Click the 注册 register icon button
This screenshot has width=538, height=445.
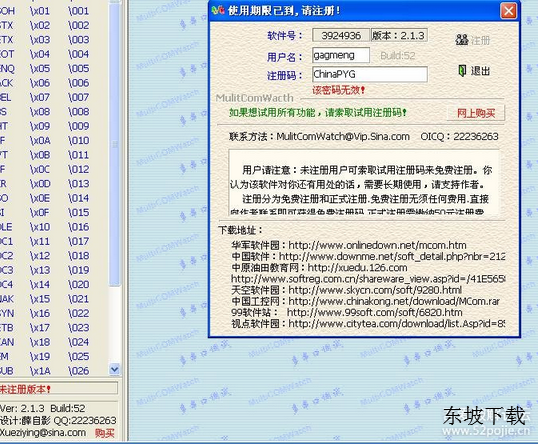(x=472, y=40)
